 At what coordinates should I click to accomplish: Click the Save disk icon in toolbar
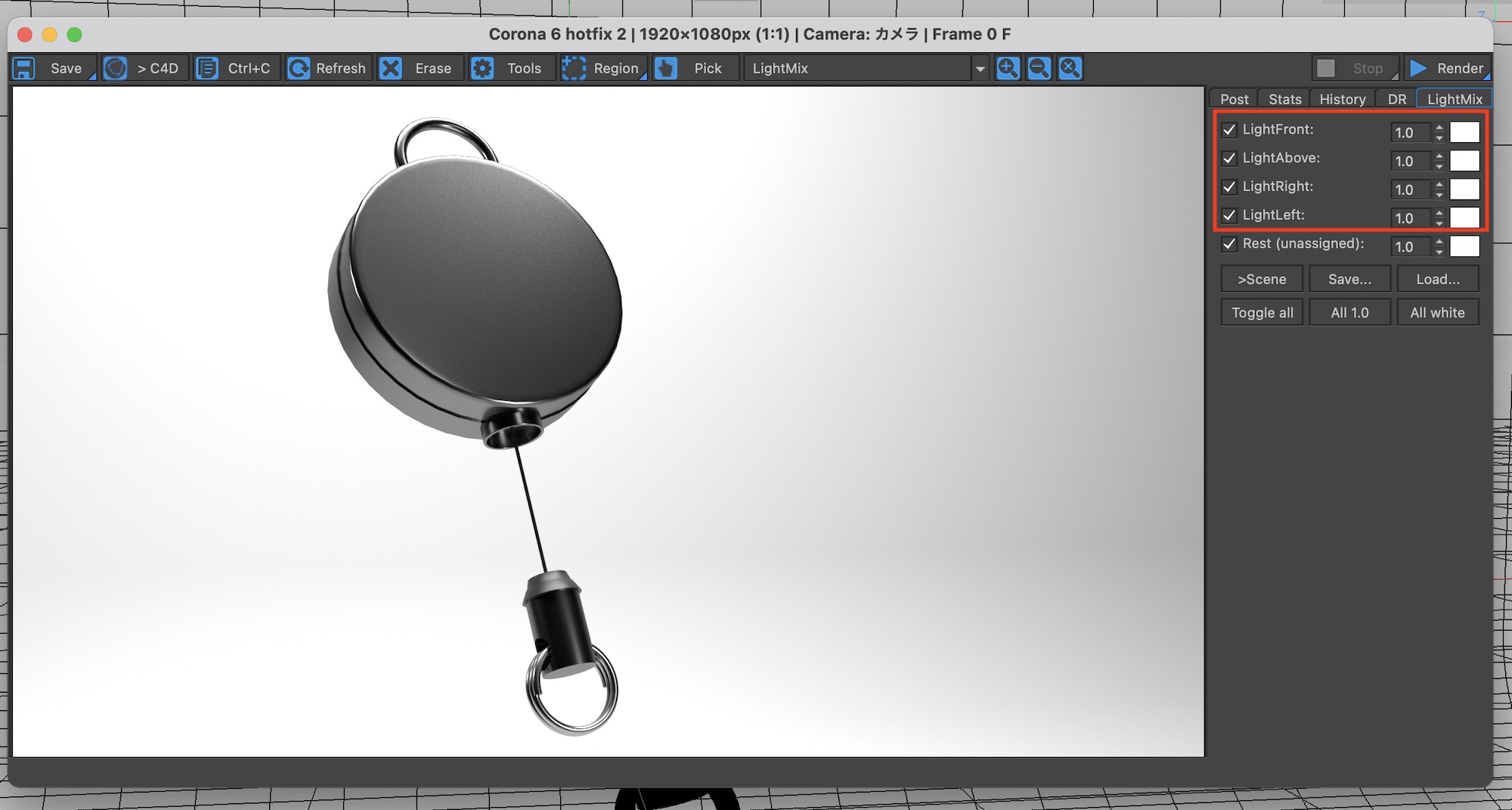pyautogui.click(x=24, y=68)
